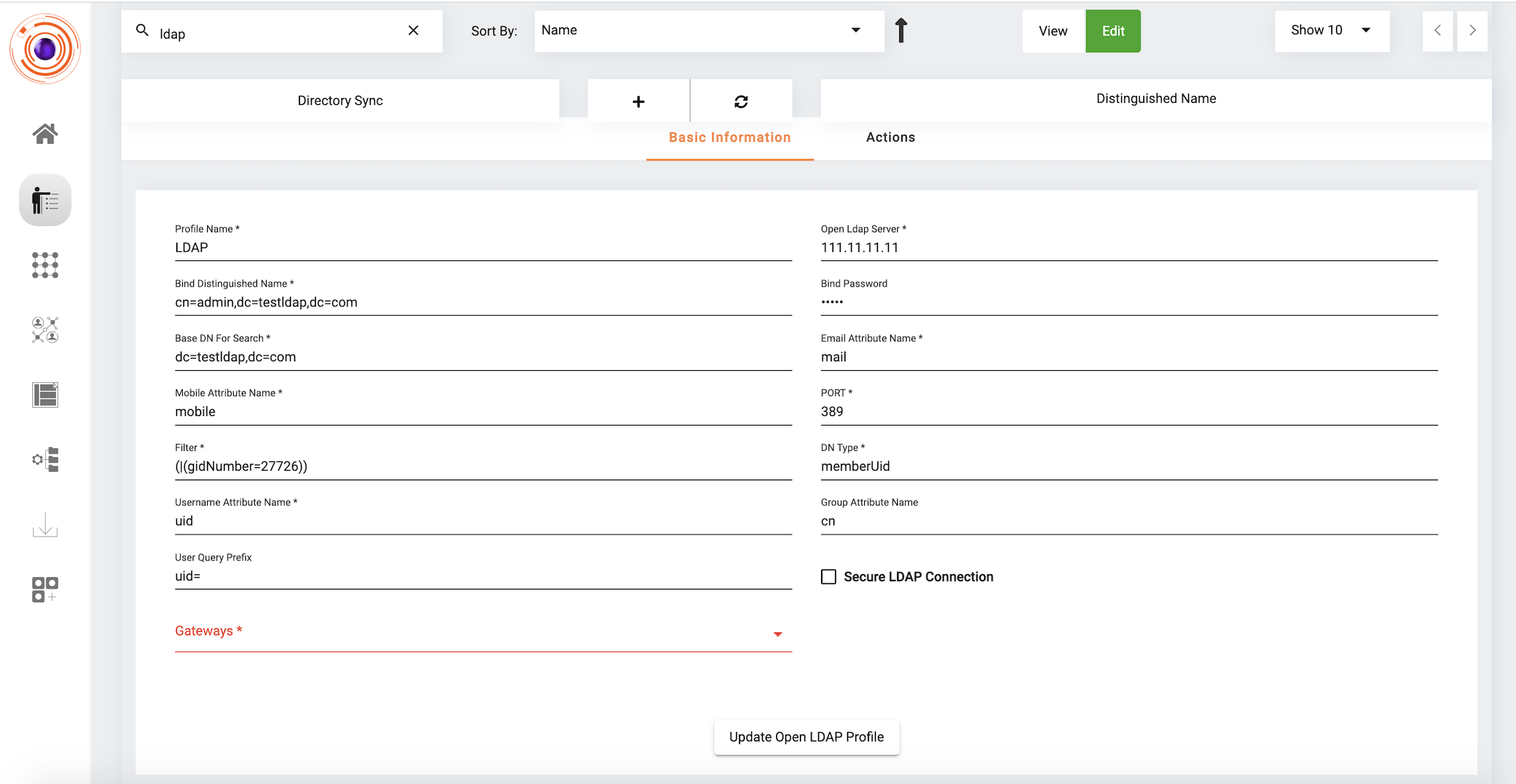
Task: Switch to the Actions tab
Action: pos(891,137)
